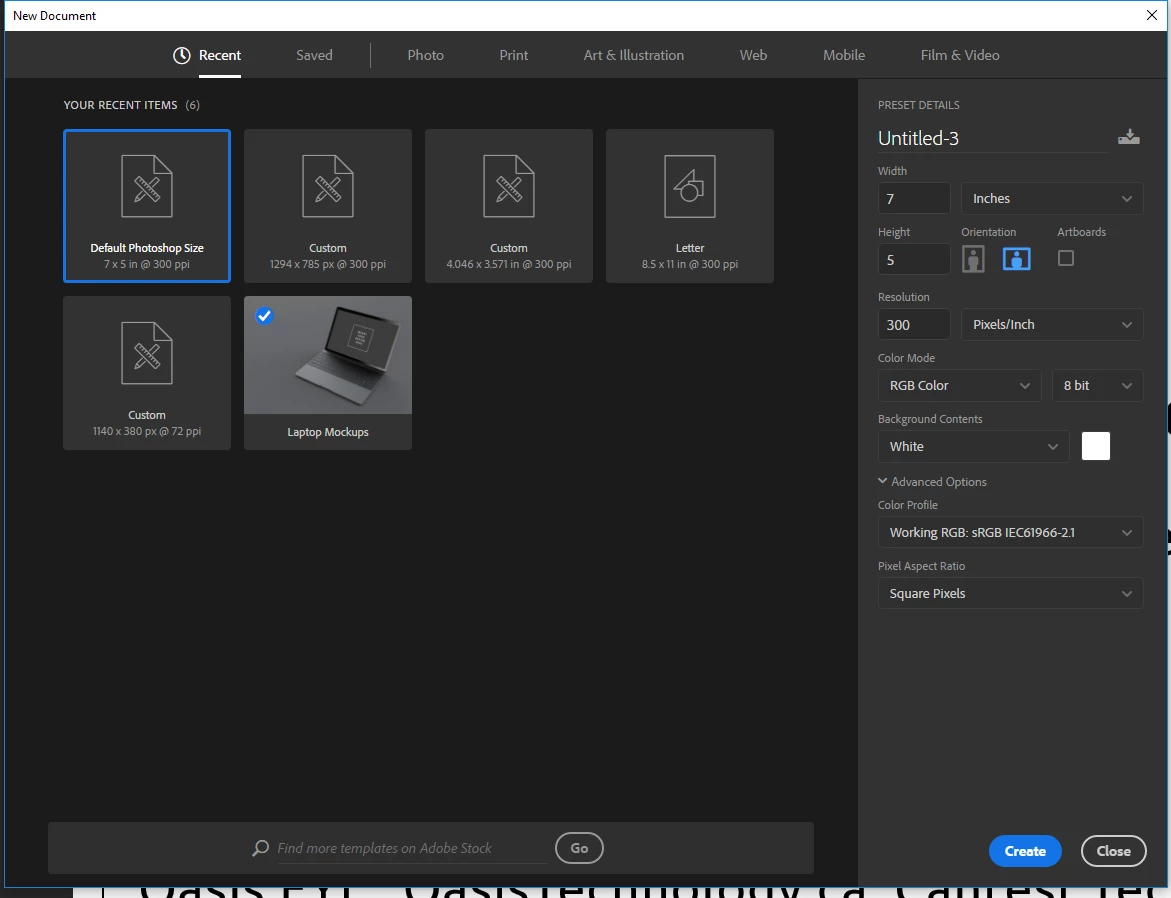1171x898 pixels.
Task: Click the search magnifier icon for Adobe Stock
Action: tap(260, 848)
